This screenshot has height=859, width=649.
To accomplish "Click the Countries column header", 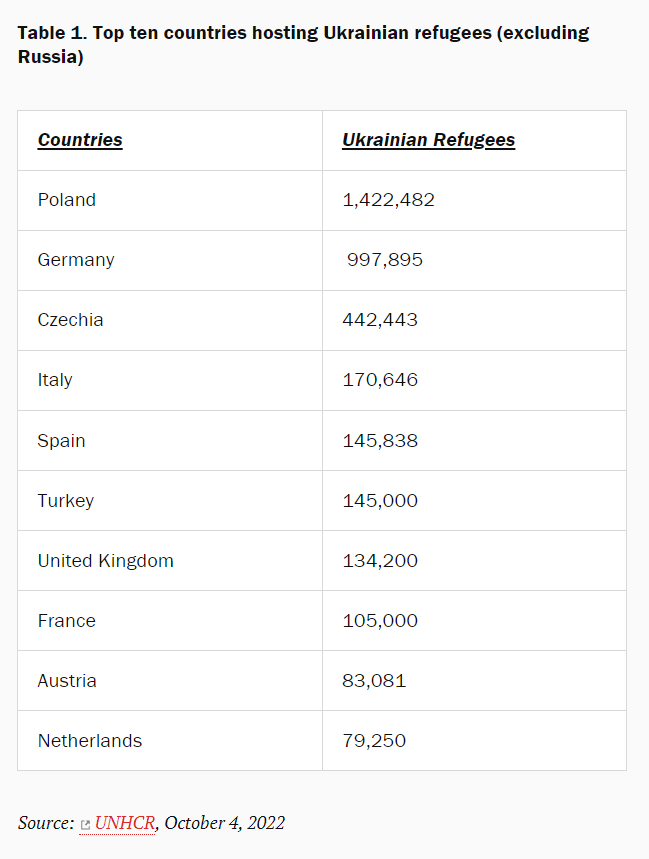I will pyautogui.click(x=80, y=140).
